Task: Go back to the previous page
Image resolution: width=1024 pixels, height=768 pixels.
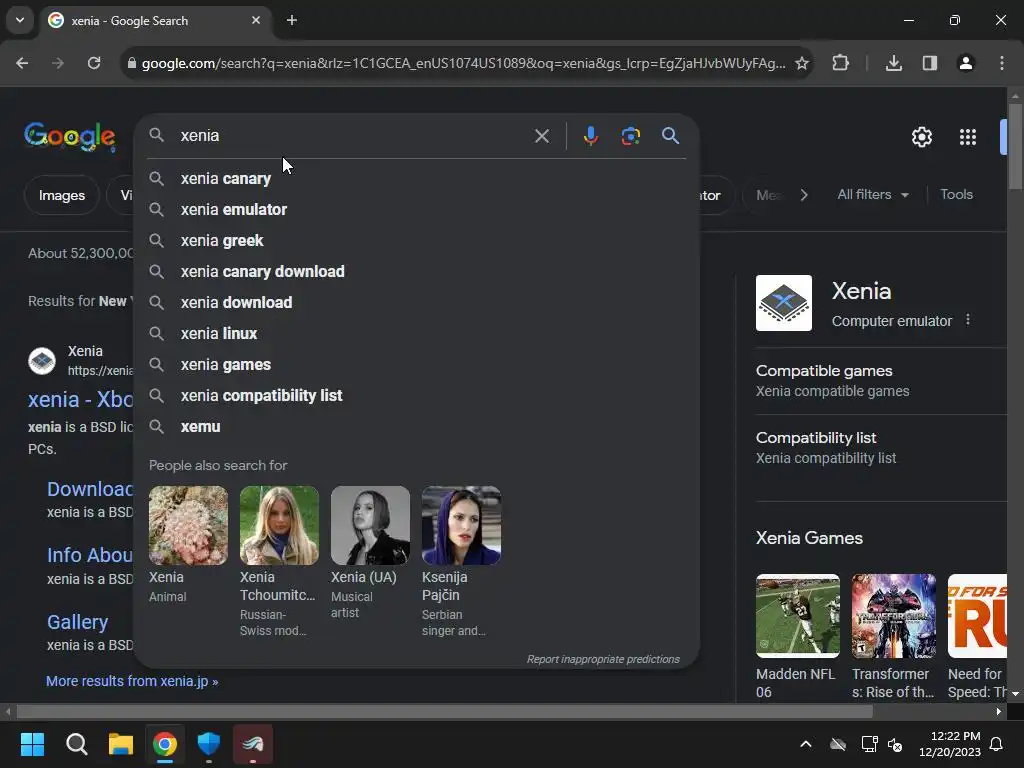Action: pos(22,63)
